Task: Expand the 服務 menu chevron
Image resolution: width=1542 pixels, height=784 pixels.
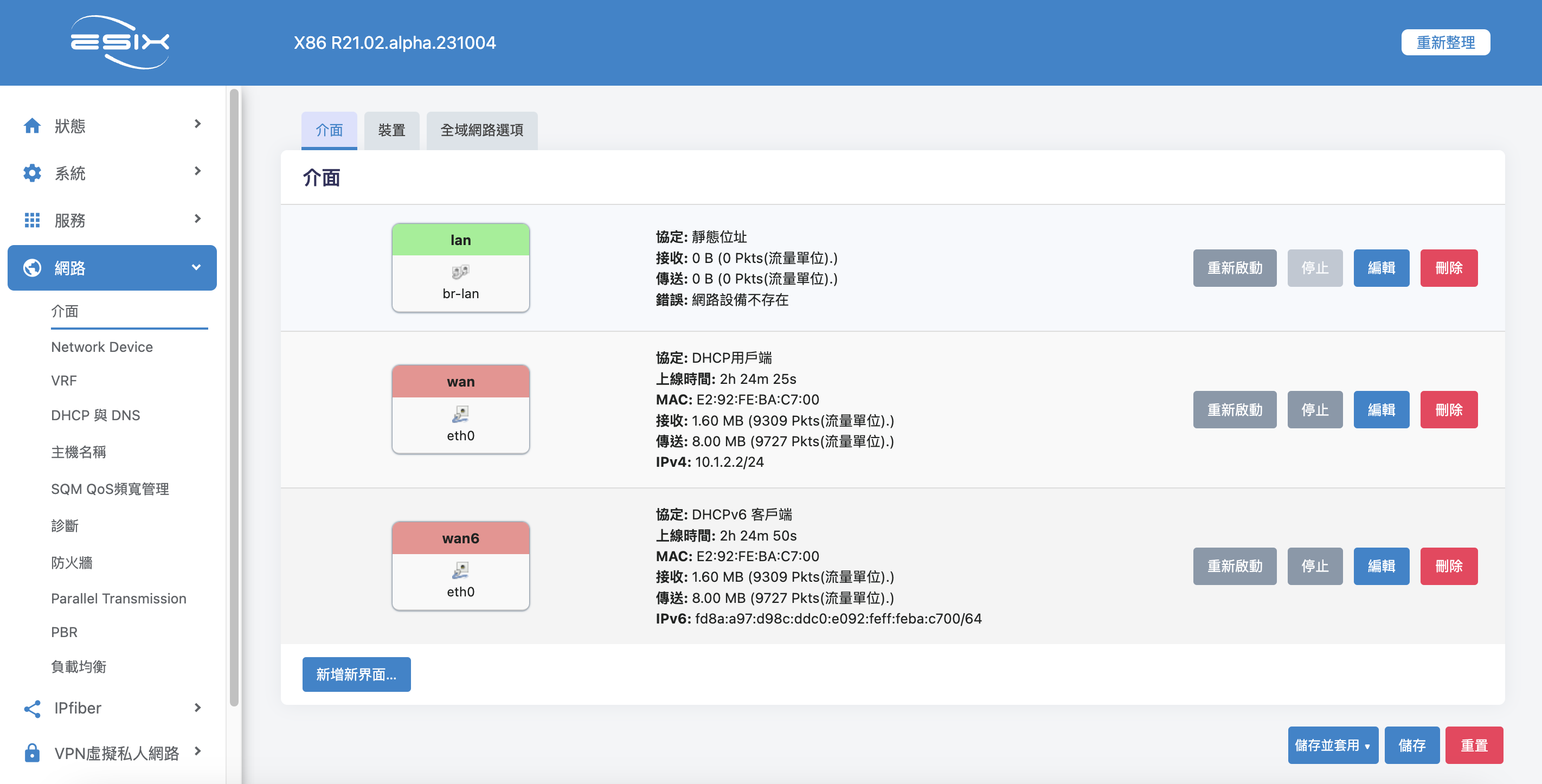Action: point(197,219)
